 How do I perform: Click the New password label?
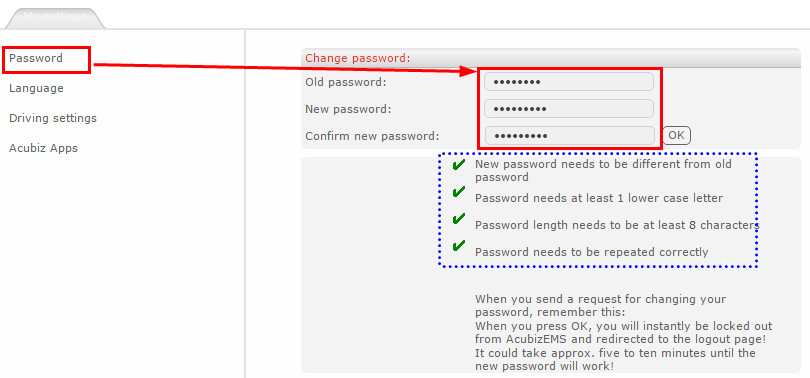[348, 109]
